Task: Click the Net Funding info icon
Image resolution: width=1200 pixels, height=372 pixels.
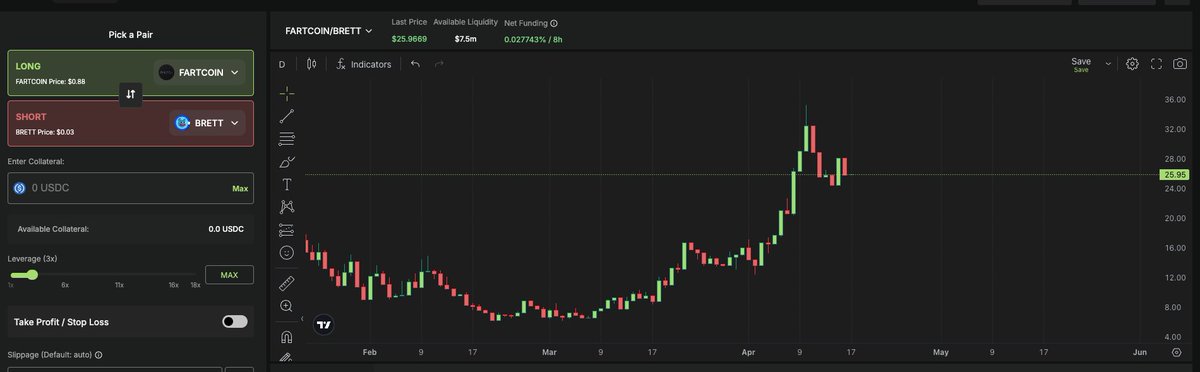Action: tap(554, 23)
